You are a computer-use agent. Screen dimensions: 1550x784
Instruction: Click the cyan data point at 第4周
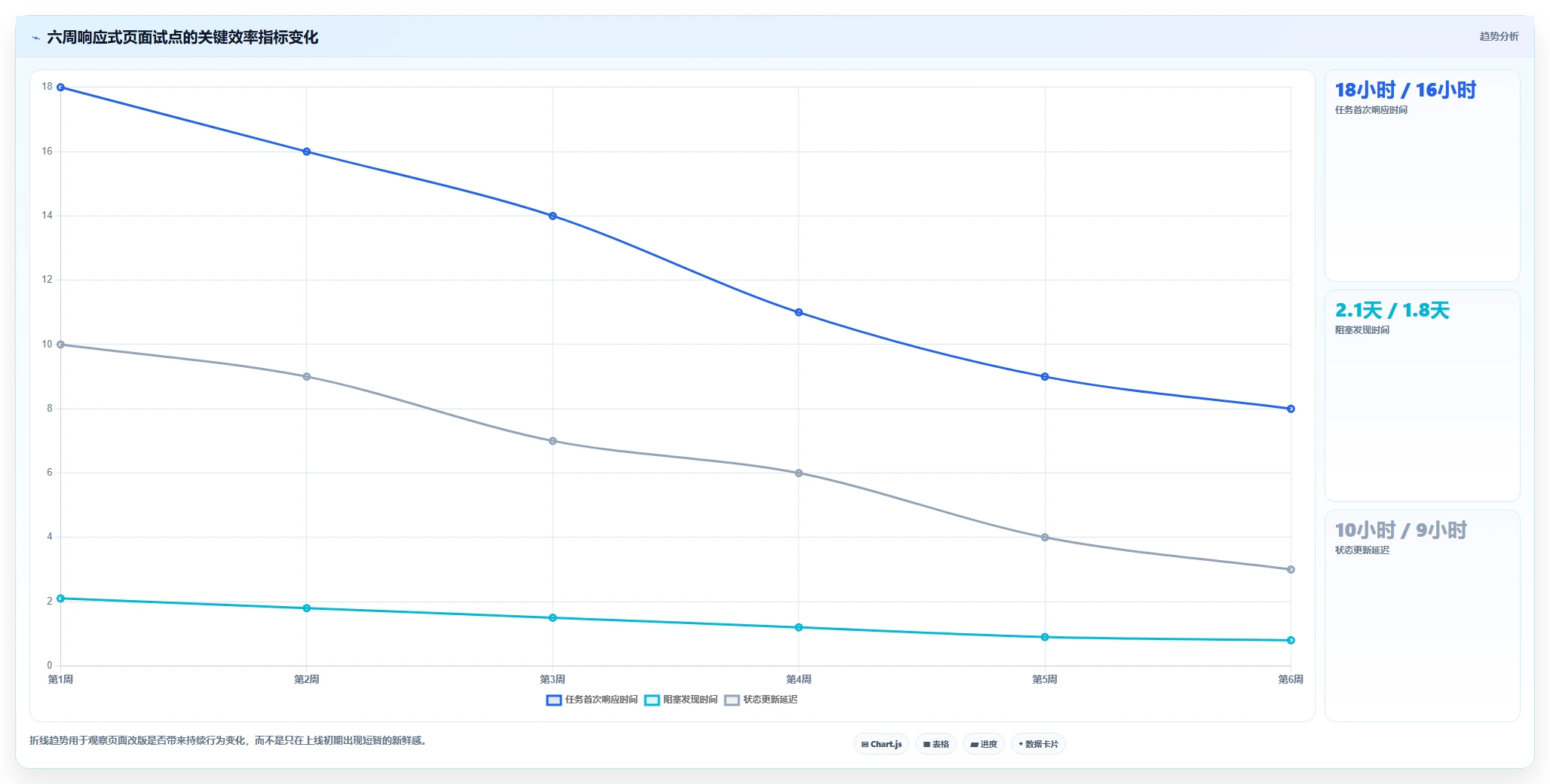[x=799, y=627]
